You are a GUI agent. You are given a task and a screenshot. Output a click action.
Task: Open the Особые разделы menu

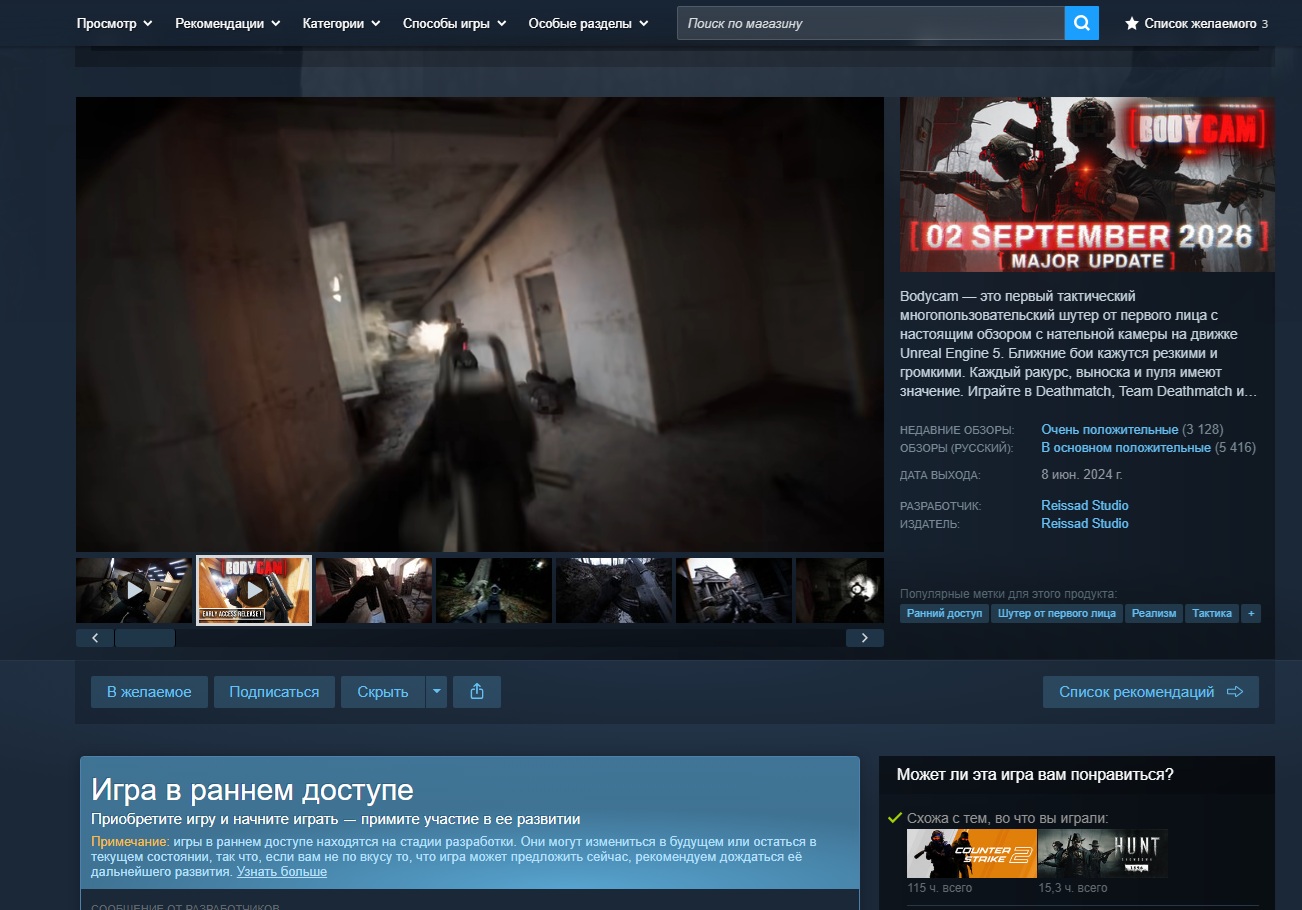pos(589,23)
